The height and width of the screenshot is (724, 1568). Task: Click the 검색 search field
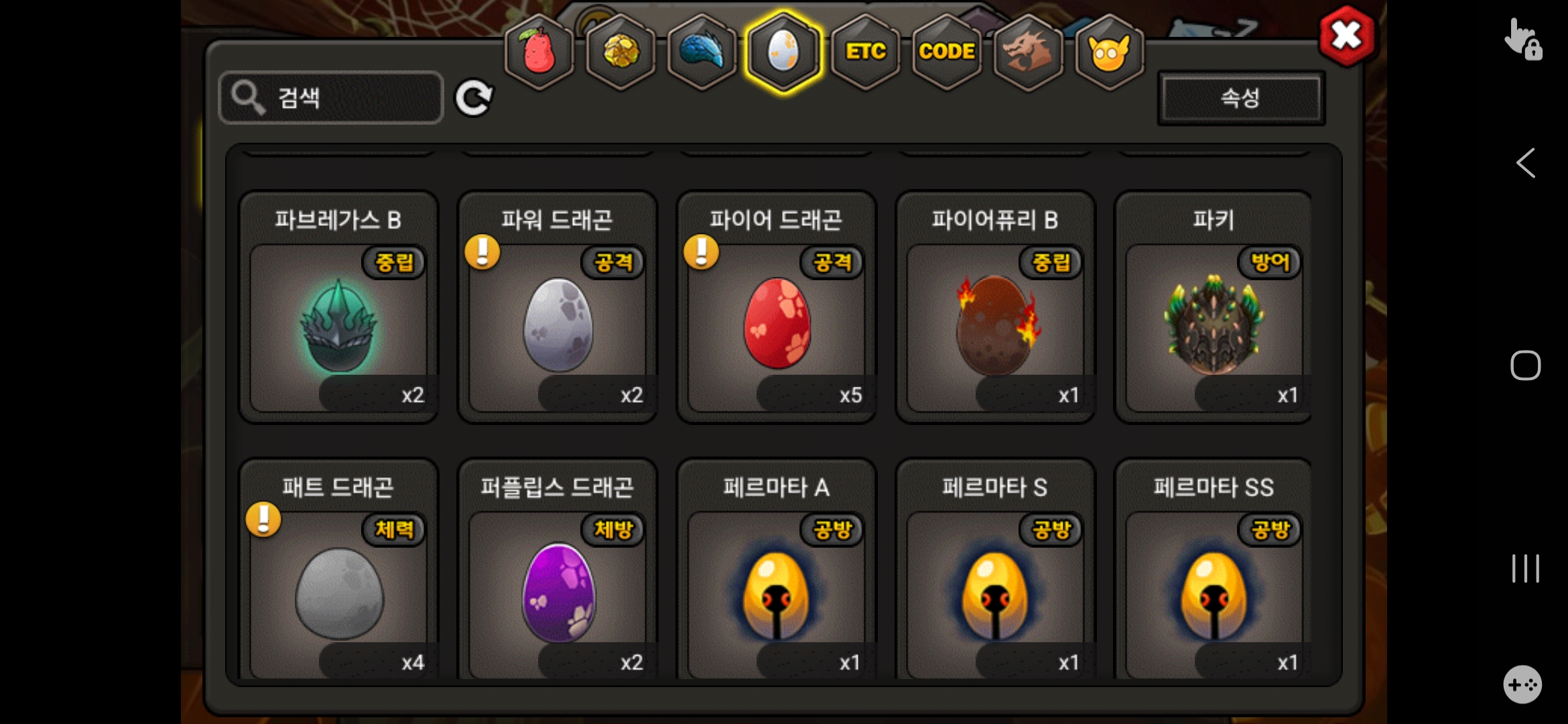click(x=331, y=98)
